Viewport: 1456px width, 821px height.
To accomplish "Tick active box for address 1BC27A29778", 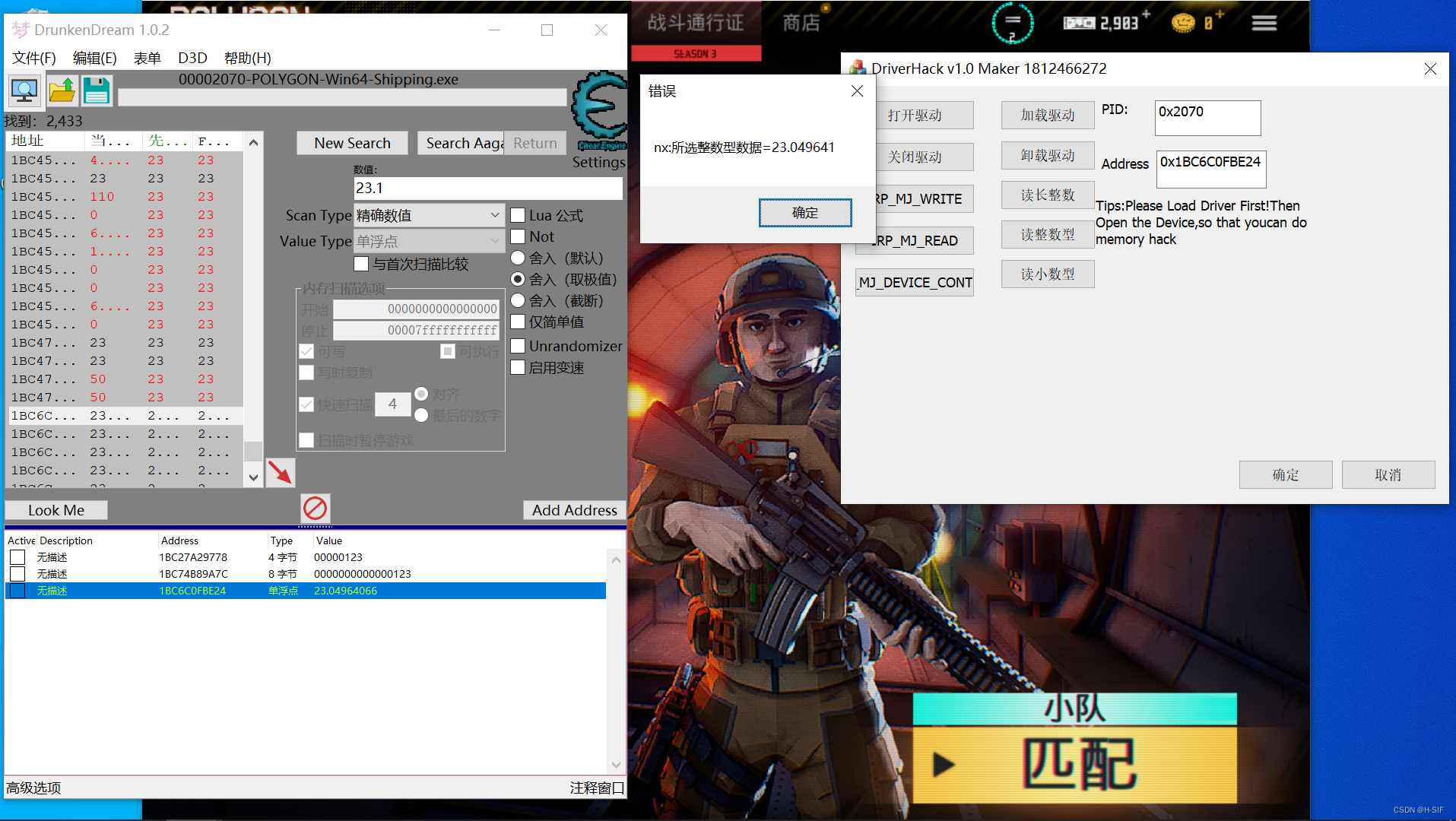I will coord(17,557).
